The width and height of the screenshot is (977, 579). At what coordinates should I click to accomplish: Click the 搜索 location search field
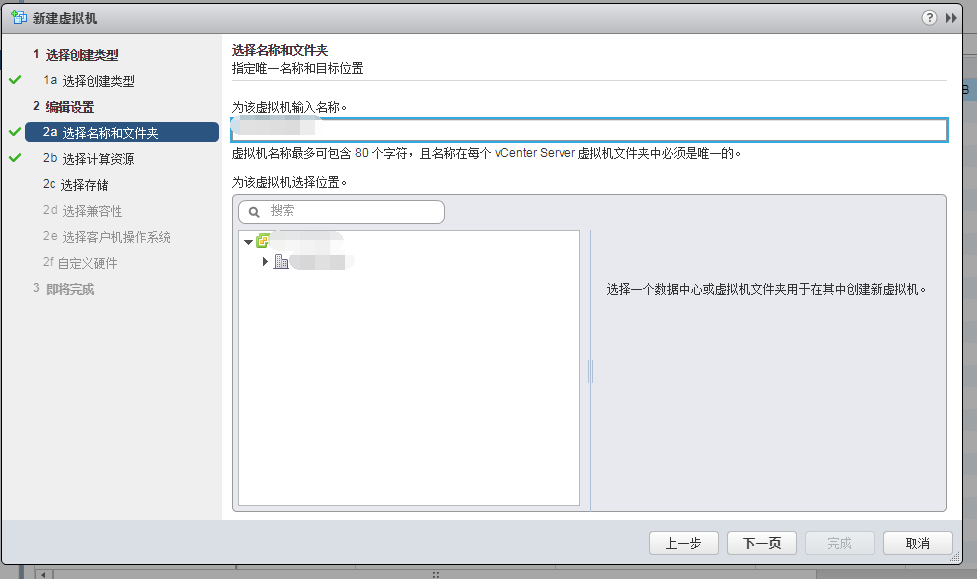(x=341, y=212)
